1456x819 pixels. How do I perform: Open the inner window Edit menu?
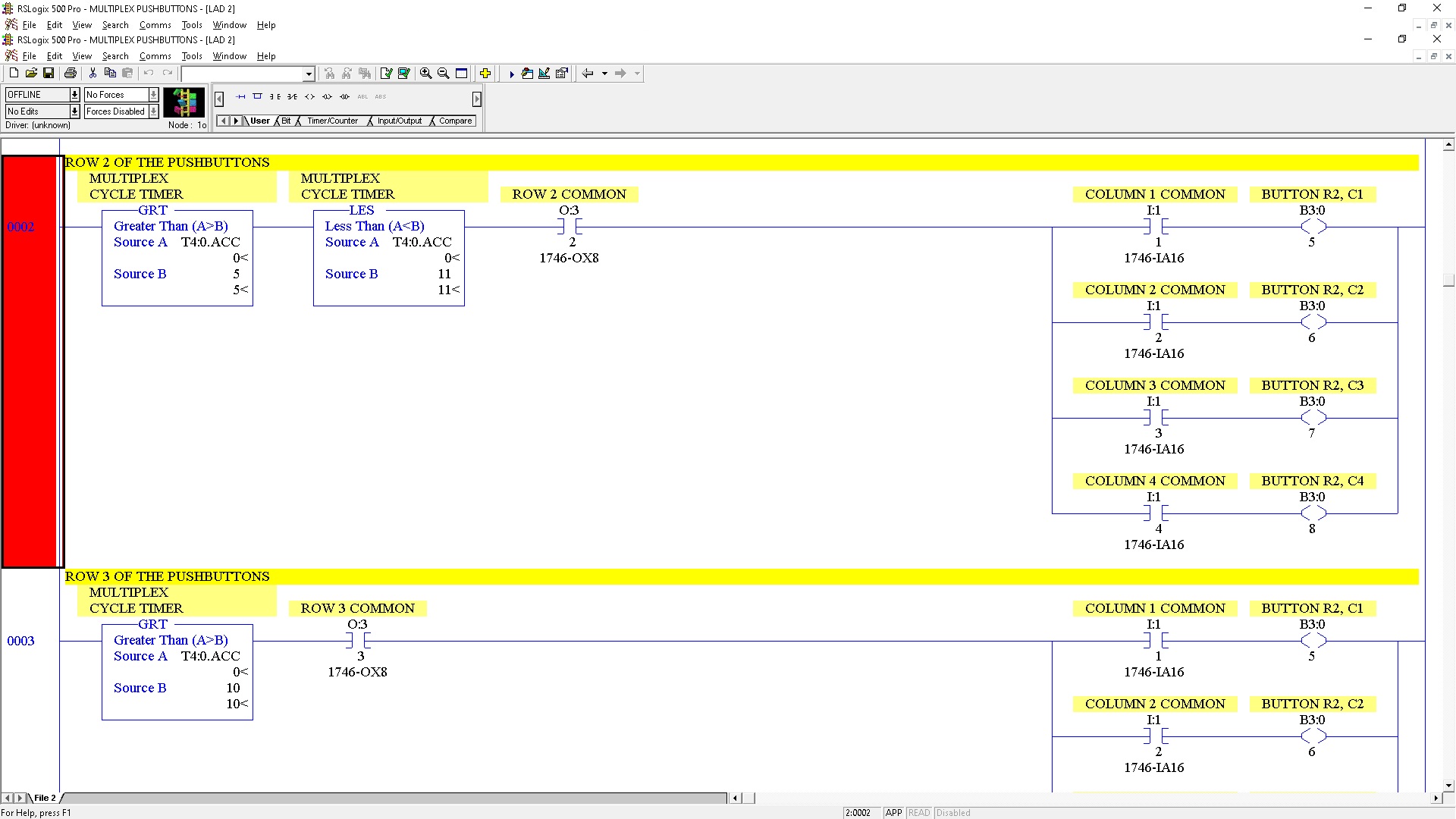(x=55, y=56)
